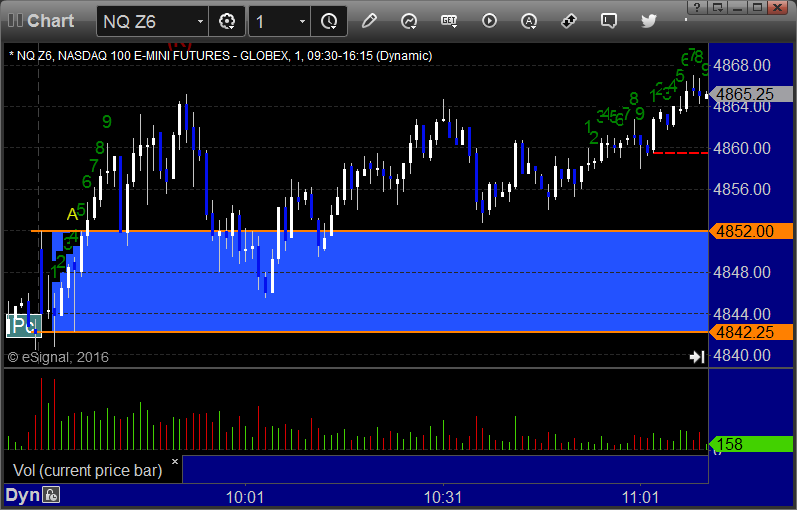
Task: Select the pencil drawing tool
Action: click(369, 21)
